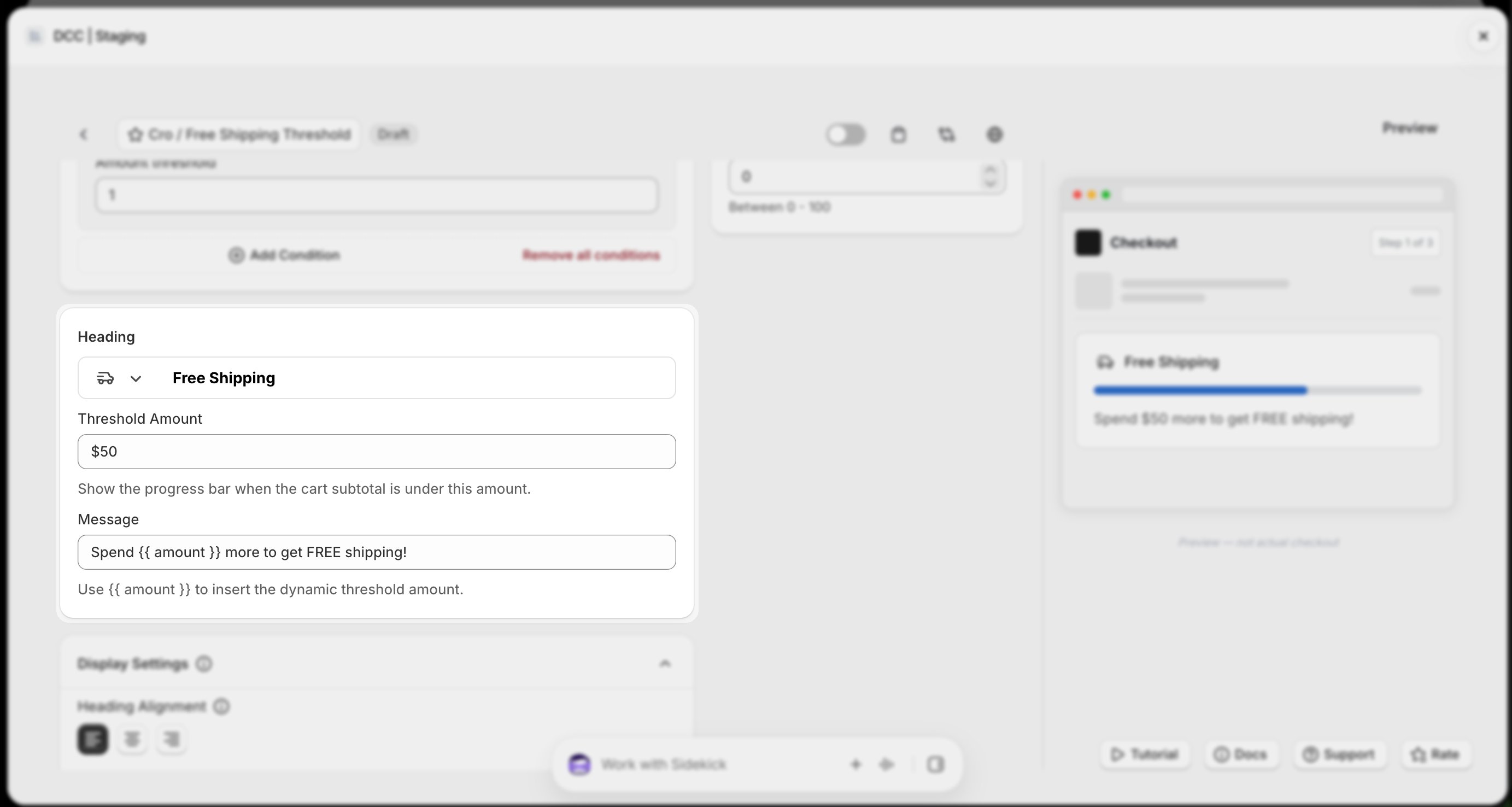Select right heading alignment
The width and height of the screenshot is (1512, 807).
coord(172,739)
